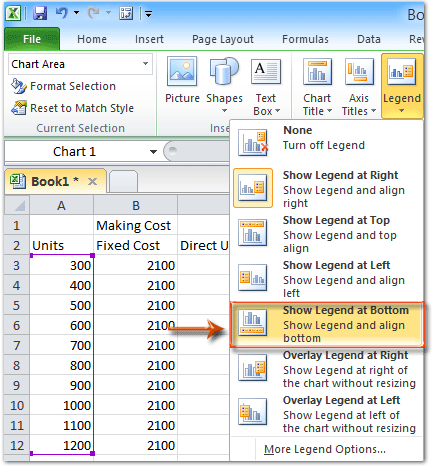Open the File tab
The height and width of the screenshot is (470, 433).
(x=32, y=39)
